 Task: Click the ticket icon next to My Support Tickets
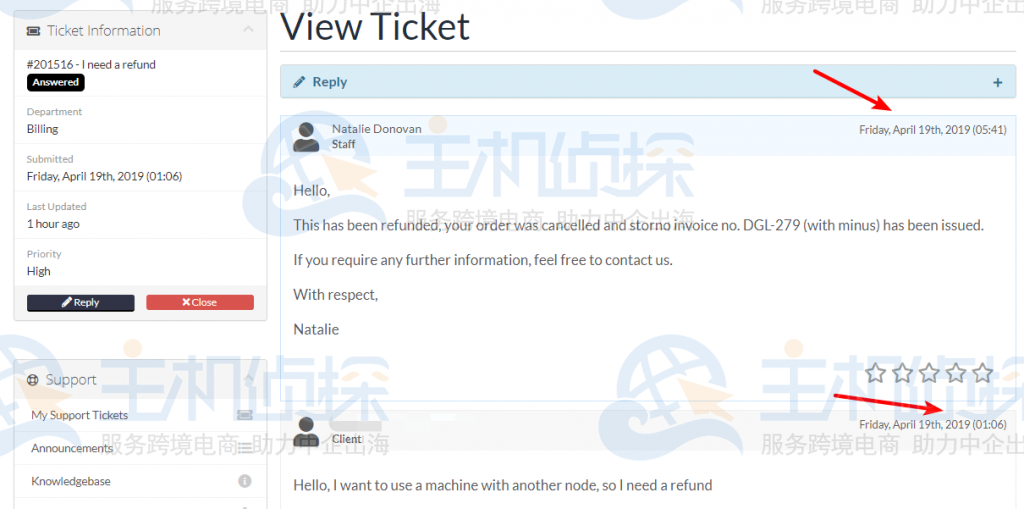pyautogui.click(x=245, y=415)
